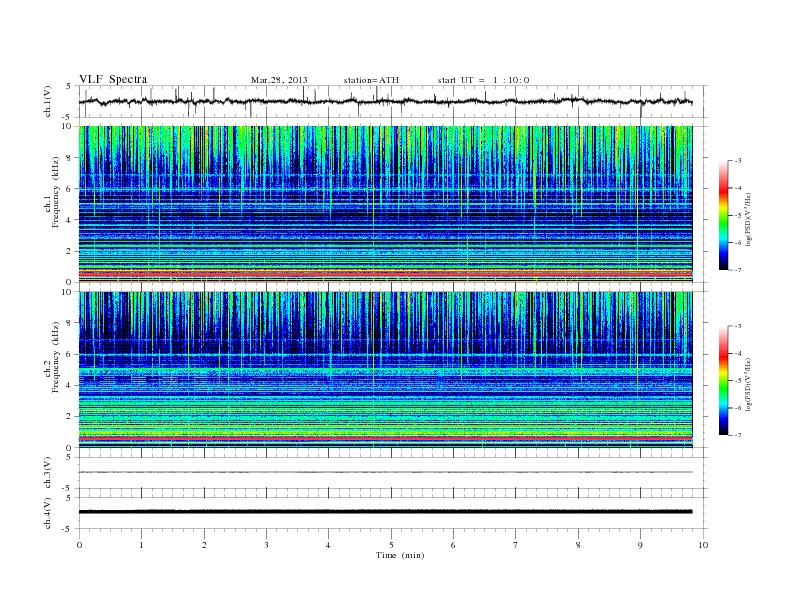Image resolution: width=792 pixels, height=612 pixels.
Task: Click the ch.1 color bar 'log(PSD)(V²/Hz)' label
Action: click(x=749, y=220)
